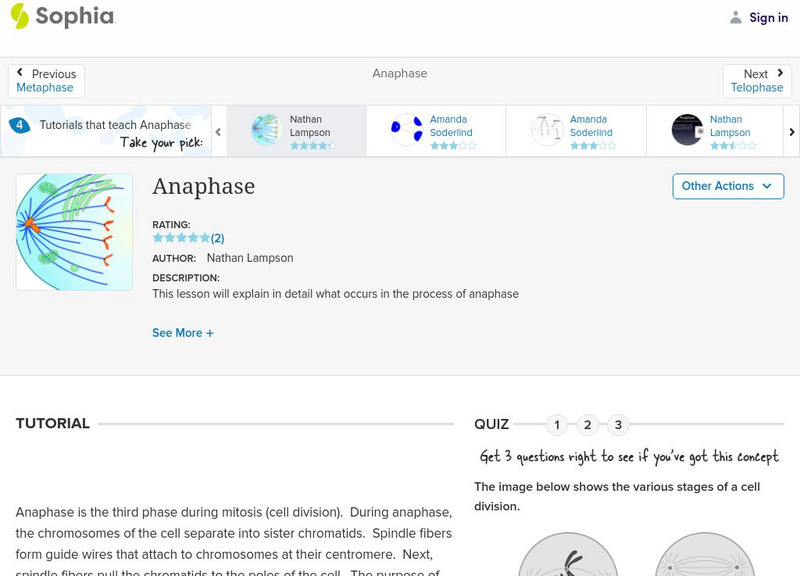Select Nathan Lampson's first tutorial thumbnail
800x576 pixels.
point(266,130)
